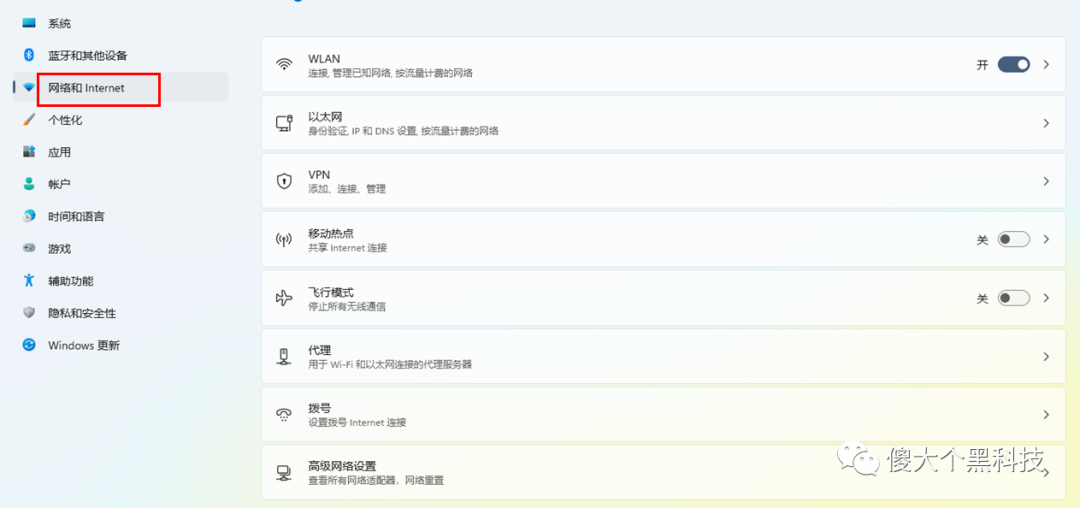The width and height of the screenshot is (1080, 508).
Task: Click the 移动热点 title text
Action: [331, 233]
